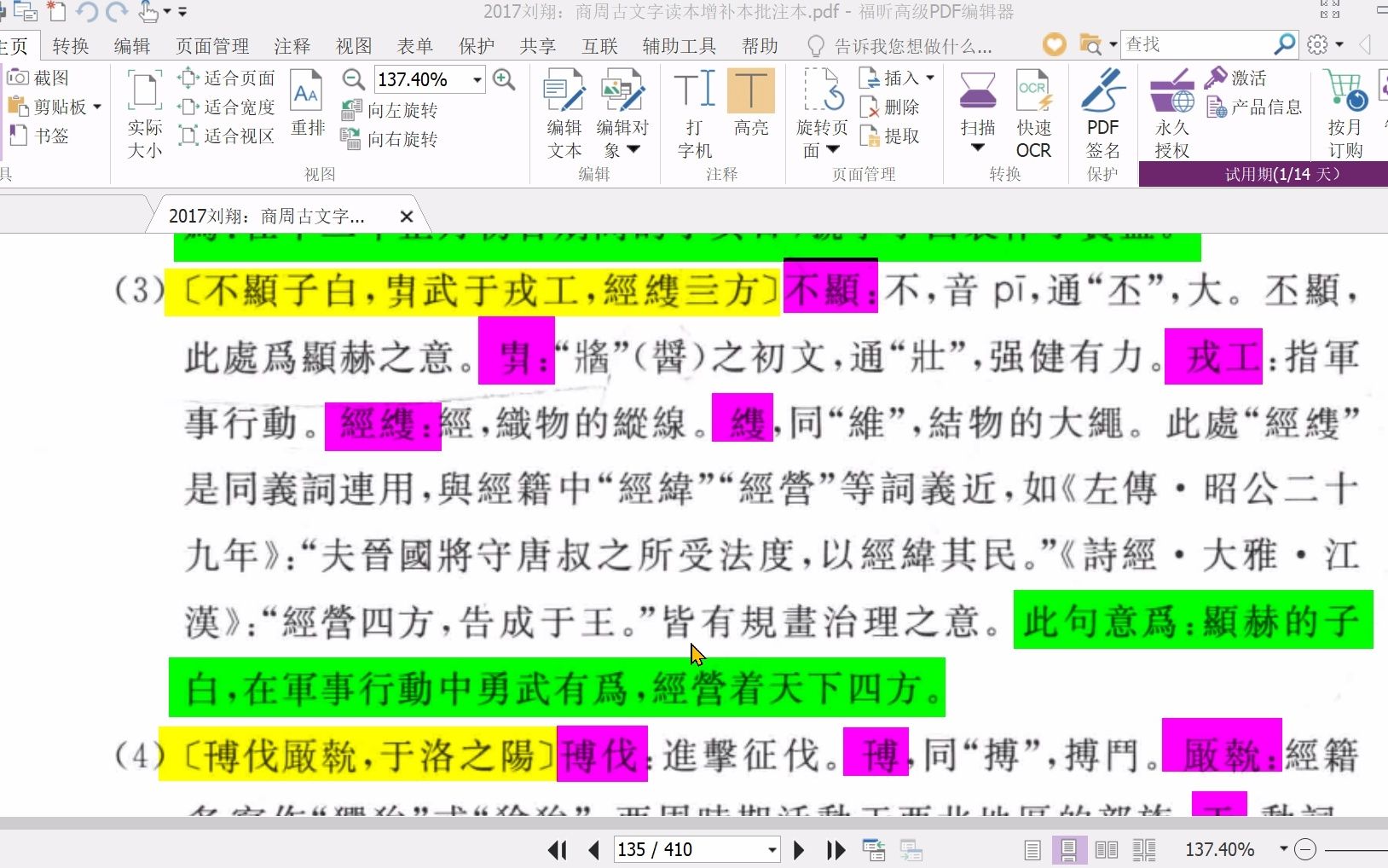Image resolution: width=1388 pixels, height=868 pixels.
Task: Open the 页面管理 page management tab
Action: (x=212, y=45)
